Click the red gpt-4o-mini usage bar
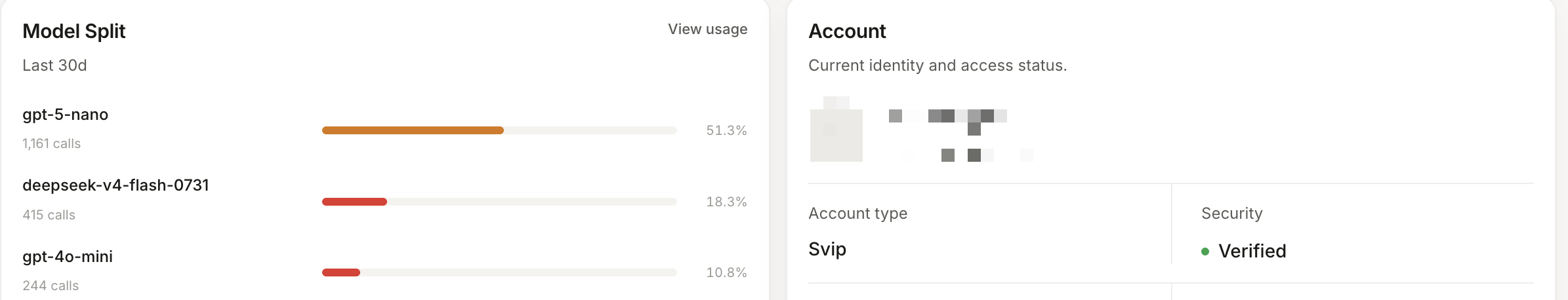Image resolution: width=1568 pixels, height=300 pixels. tap(341, 272)
